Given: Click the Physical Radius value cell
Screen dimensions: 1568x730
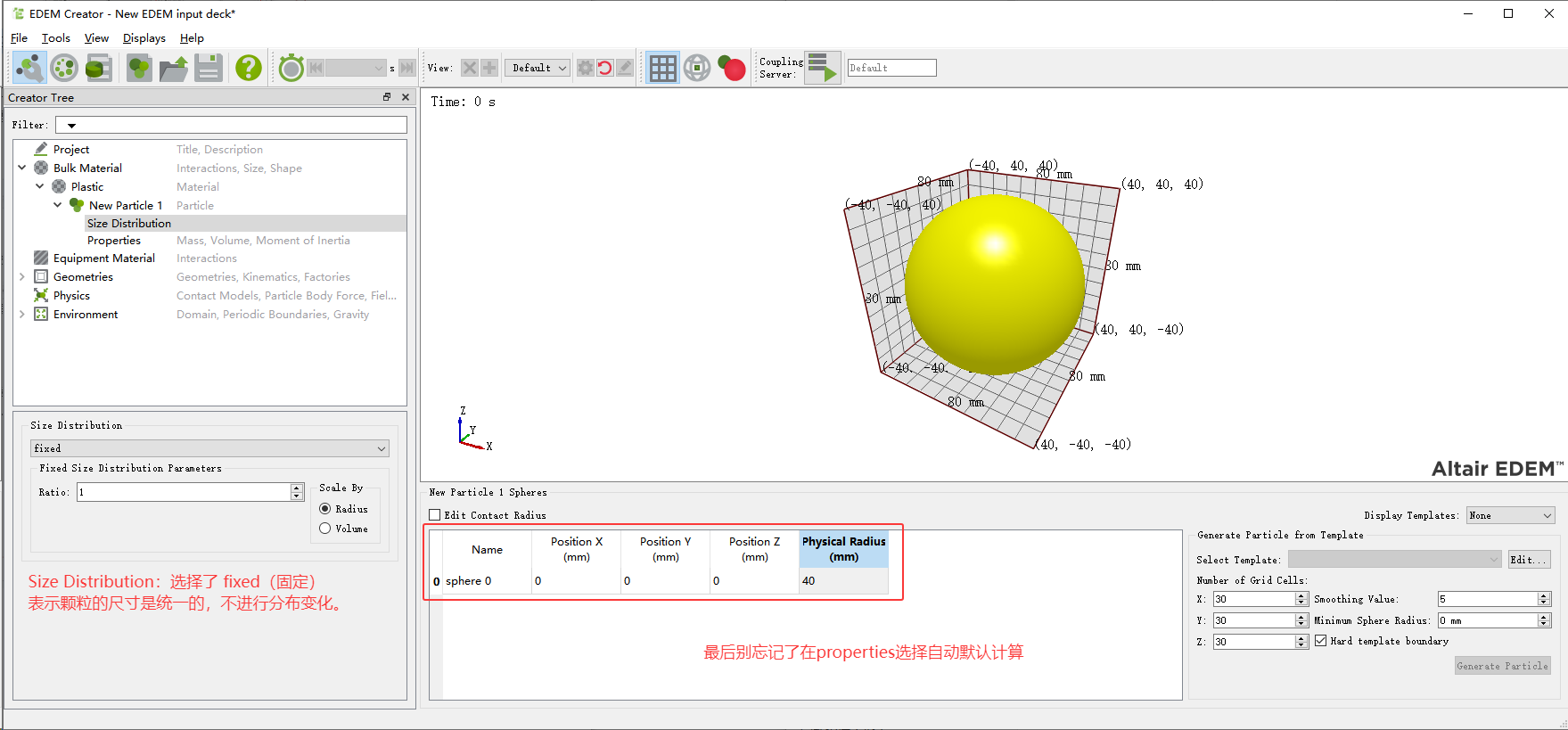Looking at the screenshot, I should (x=842, y=581).
